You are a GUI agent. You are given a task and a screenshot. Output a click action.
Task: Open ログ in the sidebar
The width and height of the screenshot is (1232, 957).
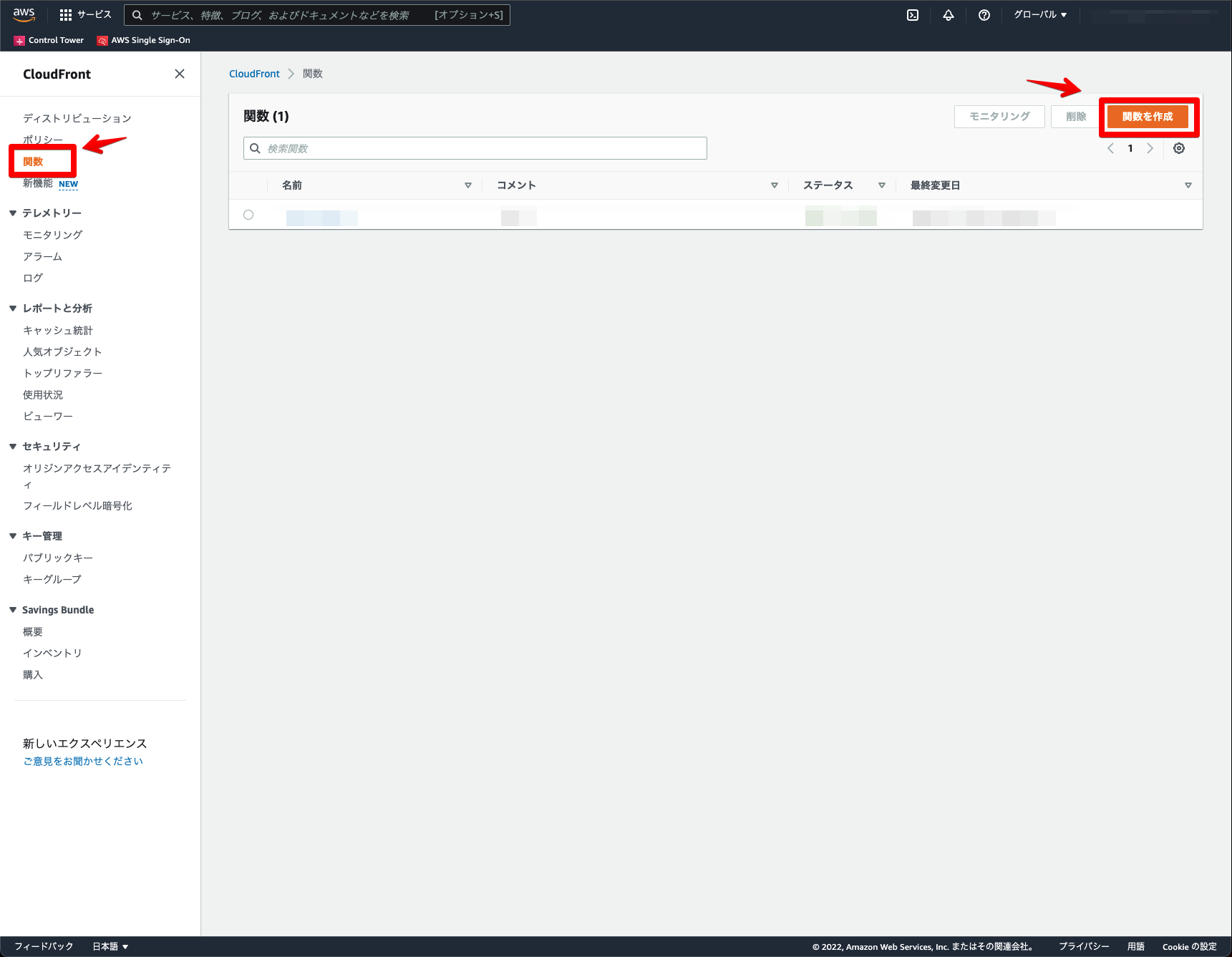click(33, 278)
